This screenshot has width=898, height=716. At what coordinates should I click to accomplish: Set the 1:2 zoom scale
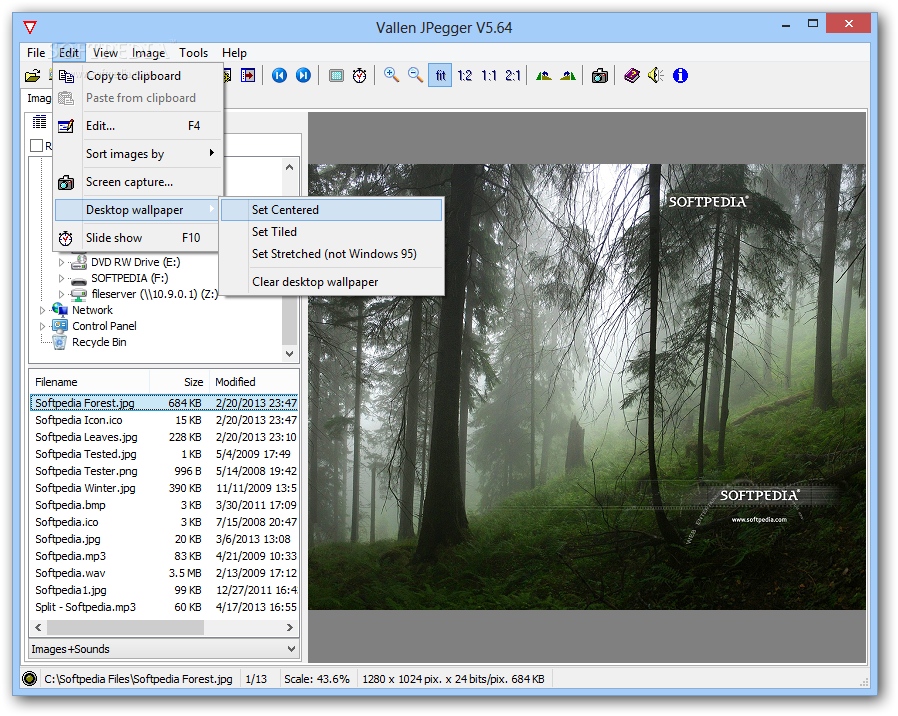click(464, 76)
